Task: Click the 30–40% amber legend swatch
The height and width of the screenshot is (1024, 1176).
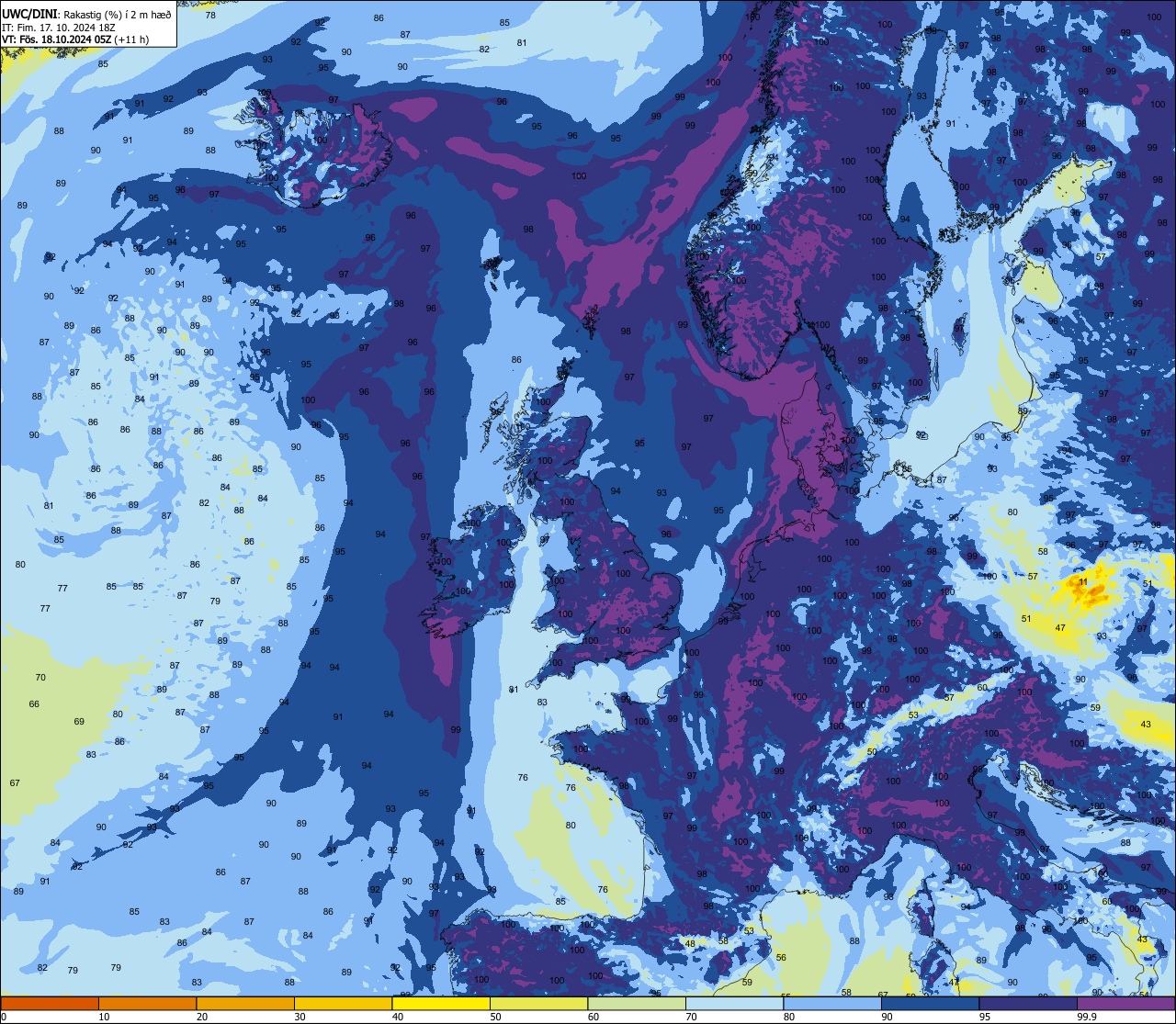Action: tap(343, 1003)
